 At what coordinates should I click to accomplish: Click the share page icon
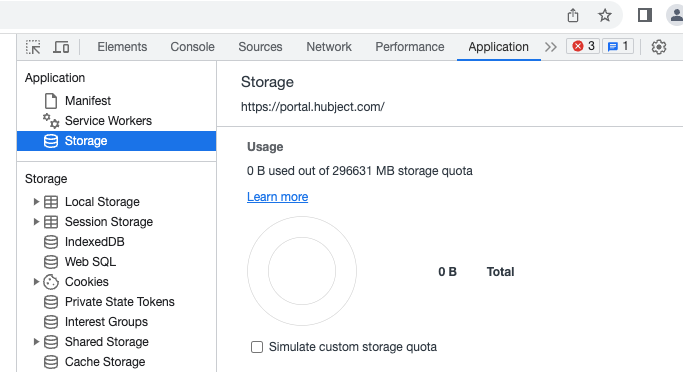pos(573,16)
